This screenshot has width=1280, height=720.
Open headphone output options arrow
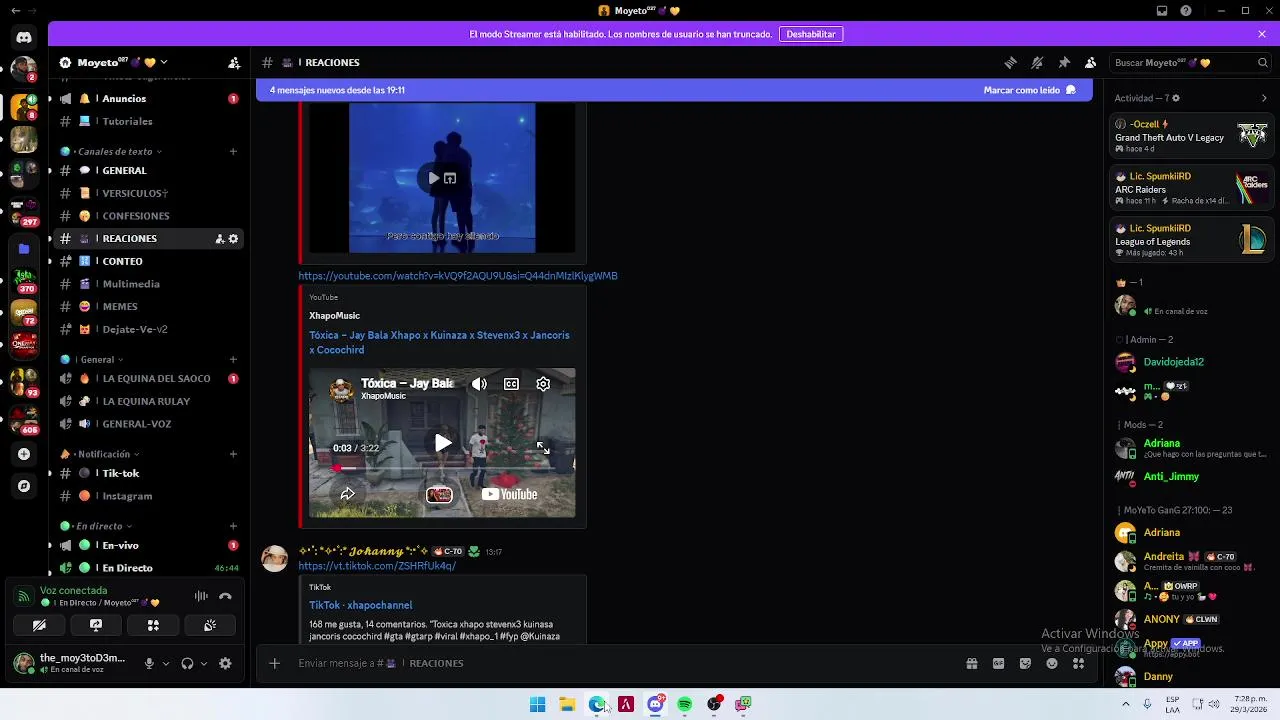204,663
